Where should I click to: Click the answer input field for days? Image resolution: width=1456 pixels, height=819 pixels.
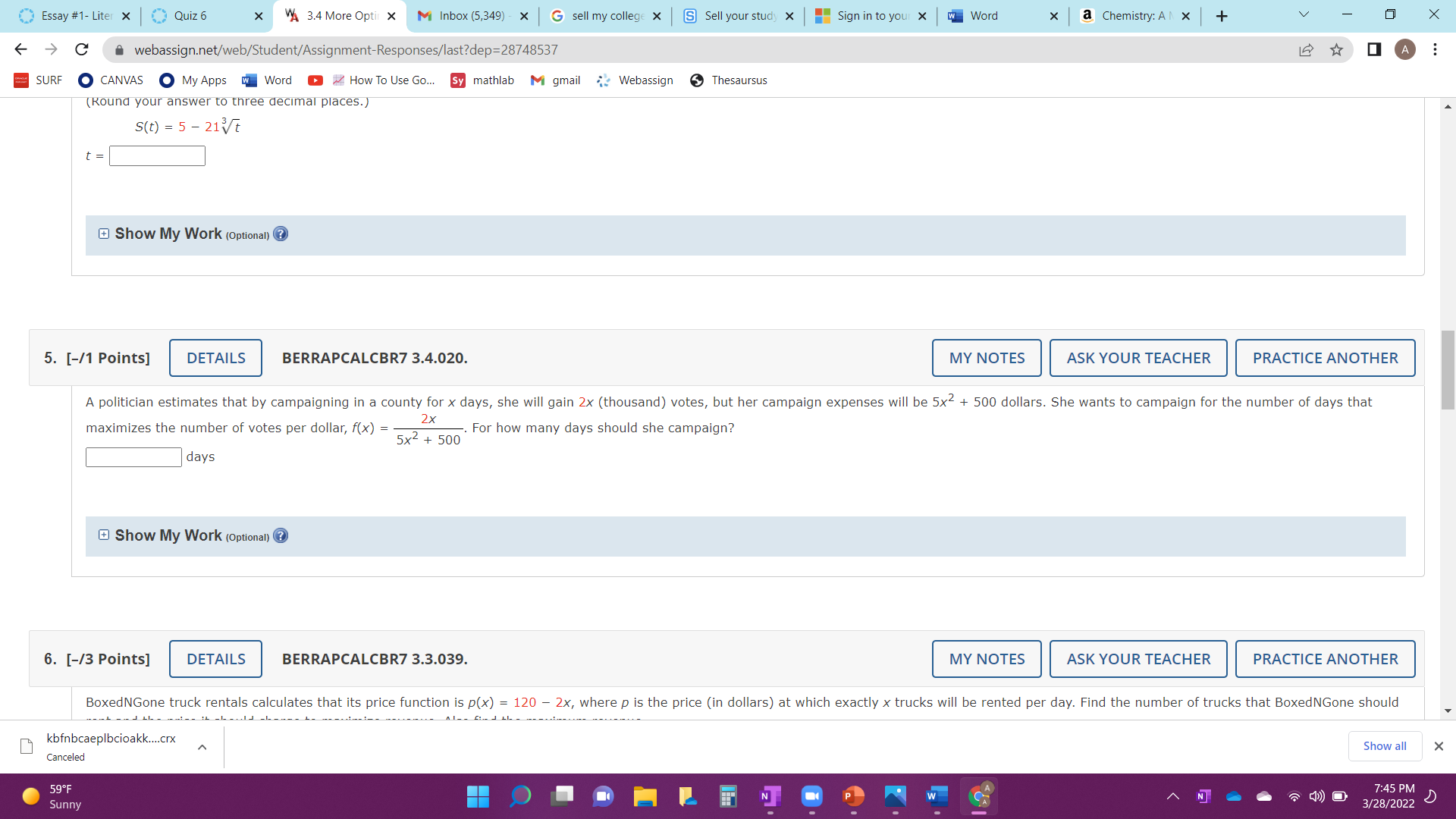[133, 457]
